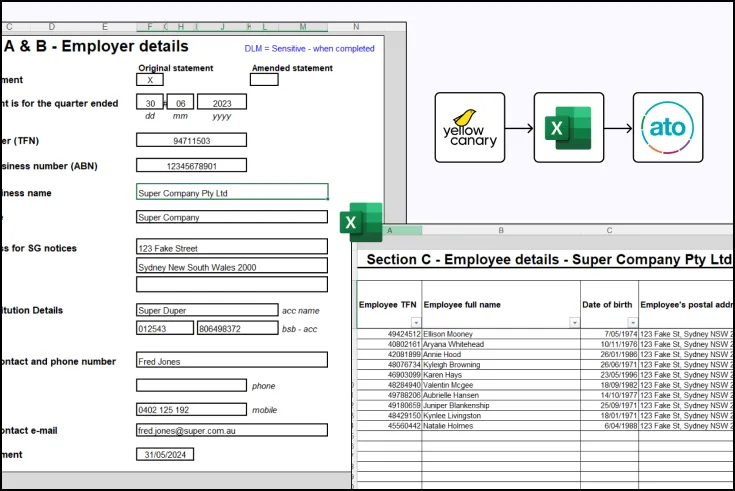
Task: Click the Annie Hood name cell
Action: [501, 355]
